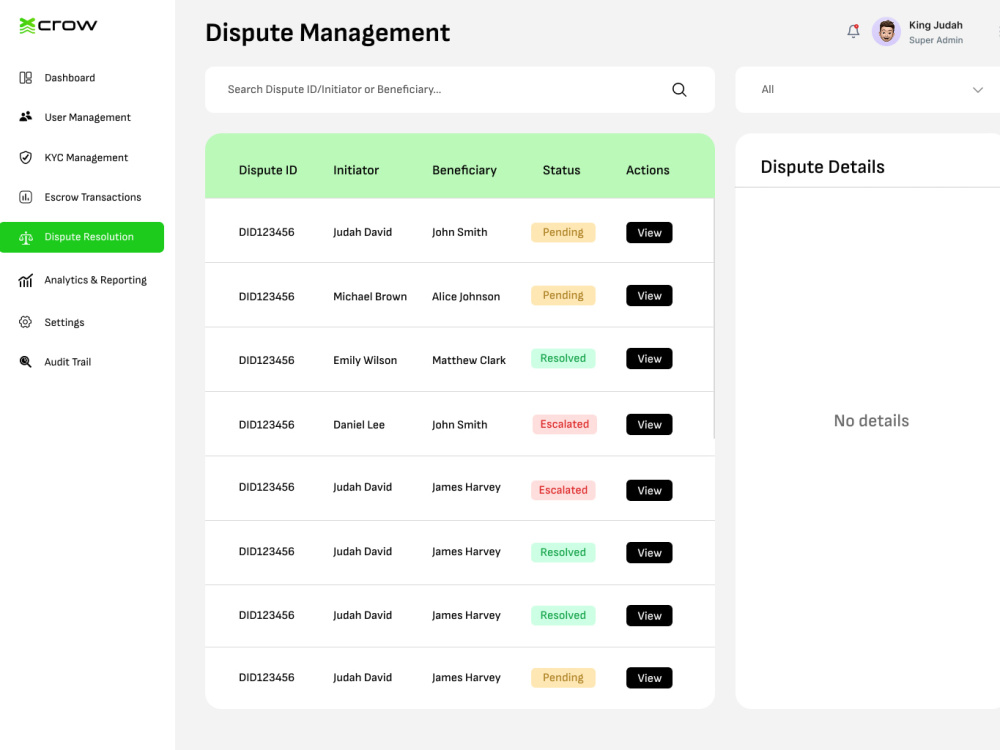
Task: Go to User Management page
Action: pos(87,117)
